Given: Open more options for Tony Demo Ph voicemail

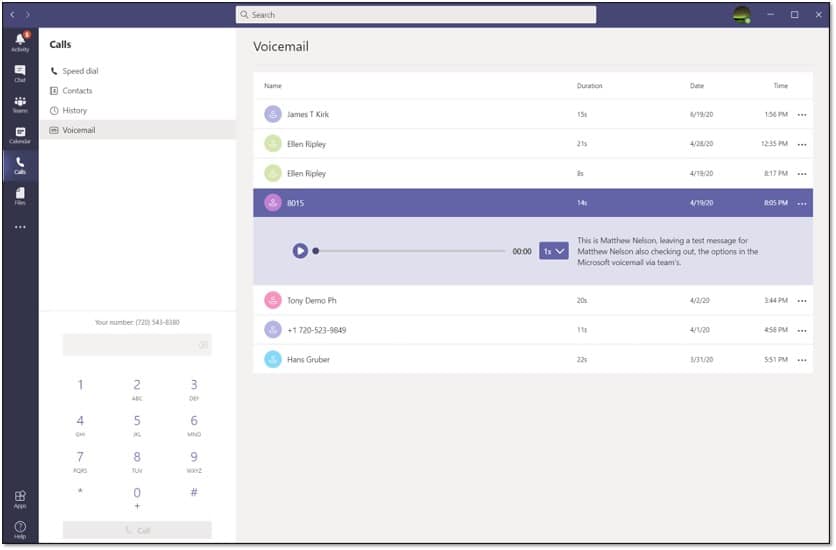Looking at the screenshot, I should tap(802, 301).
